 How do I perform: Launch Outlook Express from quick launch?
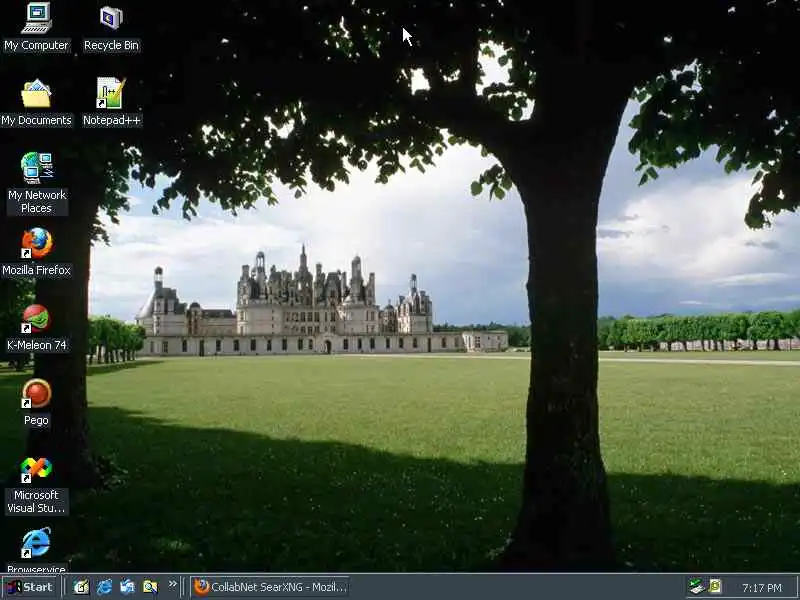point(127,587)
